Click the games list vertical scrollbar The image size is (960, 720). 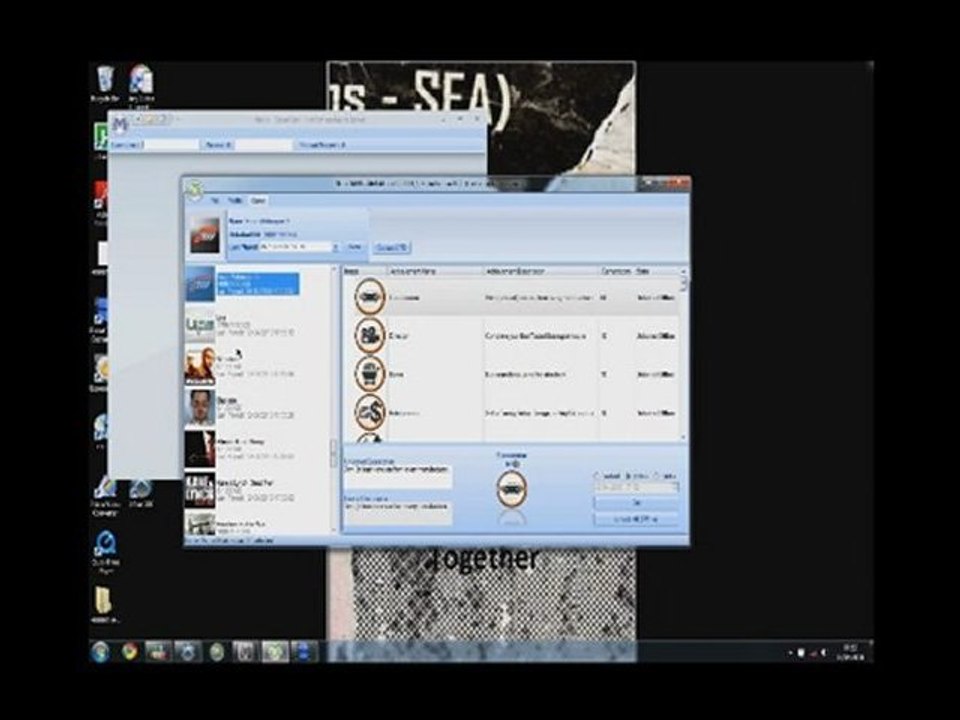(x=334, y=399)
